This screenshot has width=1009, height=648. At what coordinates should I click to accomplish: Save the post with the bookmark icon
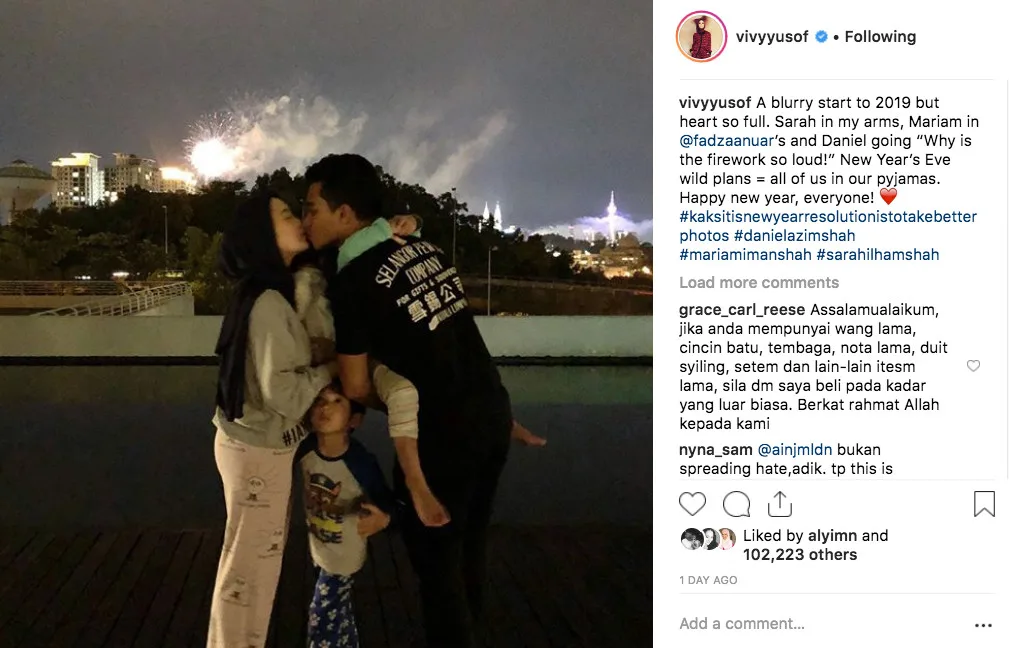(x=984, y=504)
